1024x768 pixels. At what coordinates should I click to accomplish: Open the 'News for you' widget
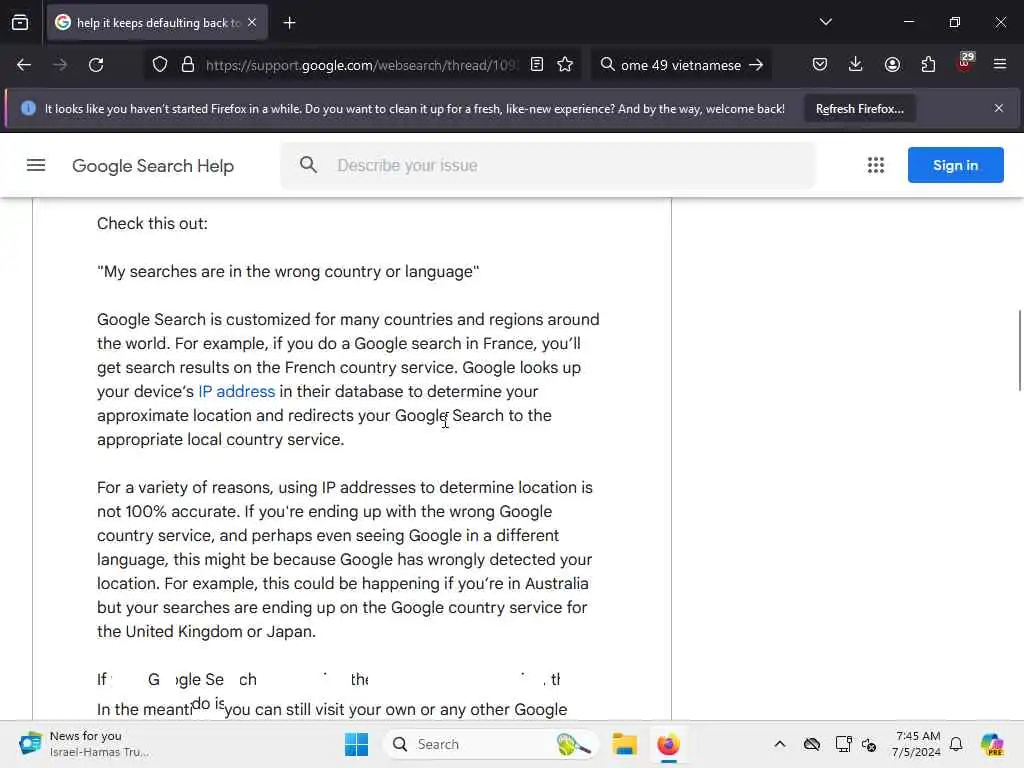[84, 744]
